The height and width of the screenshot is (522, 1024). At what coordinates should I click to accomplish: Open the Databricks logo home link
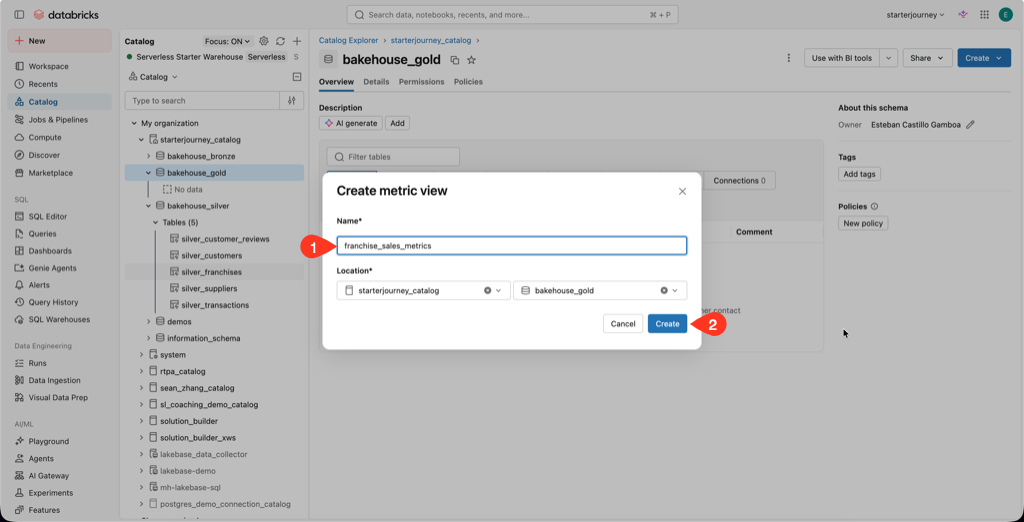coord(66,14)
